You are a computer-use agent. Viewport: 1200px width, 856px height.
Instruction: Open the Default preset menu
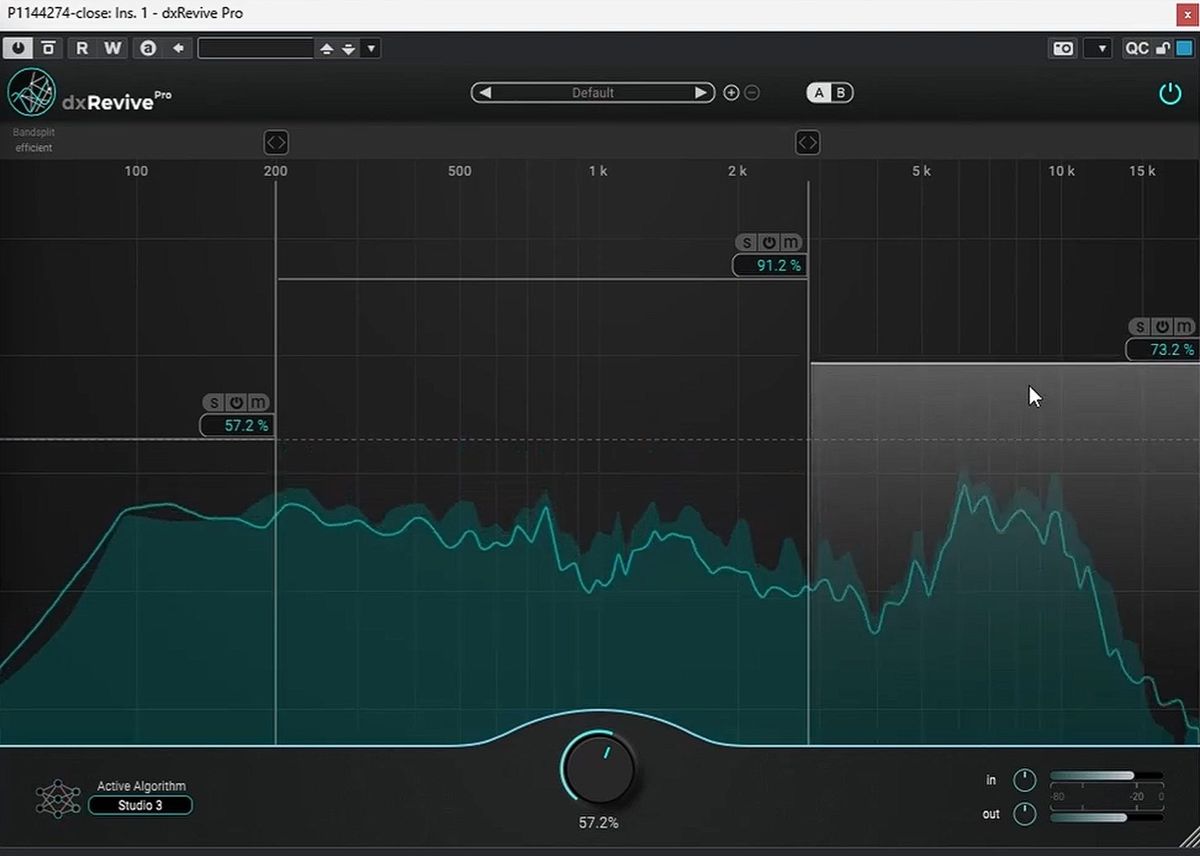click(593, 93)
